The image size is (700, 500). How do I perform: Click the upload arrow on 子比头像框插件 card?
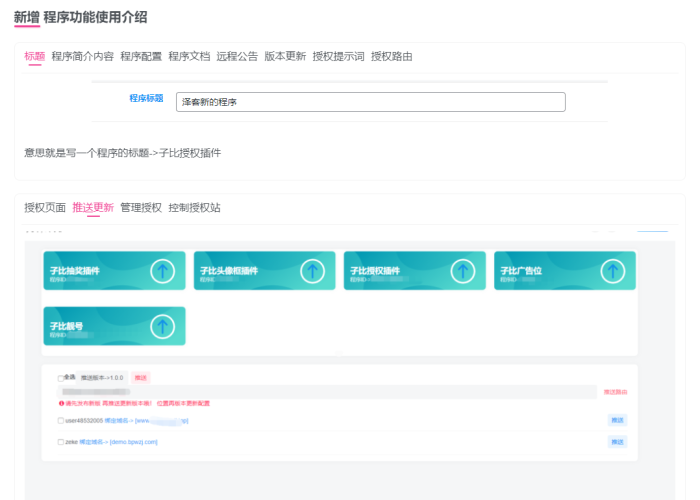(312, 271)
